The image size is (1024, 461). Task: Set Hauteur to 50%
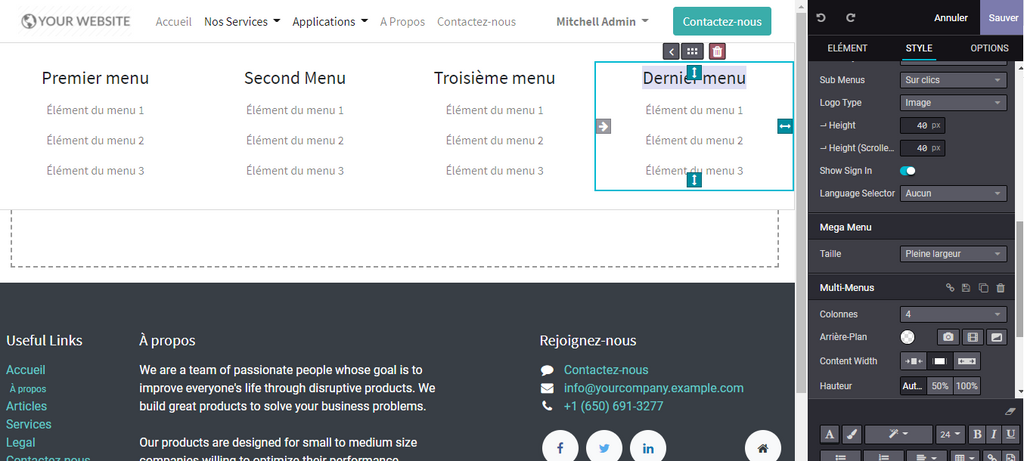click(x=940, y=386)
